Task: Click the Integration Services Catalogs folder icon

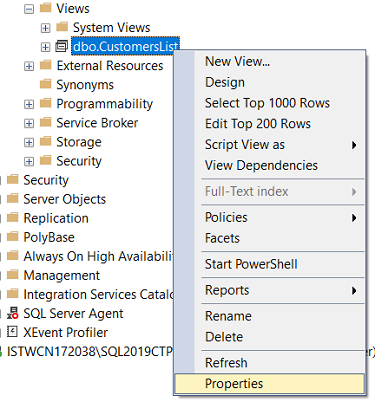Action: coord(13,293)
